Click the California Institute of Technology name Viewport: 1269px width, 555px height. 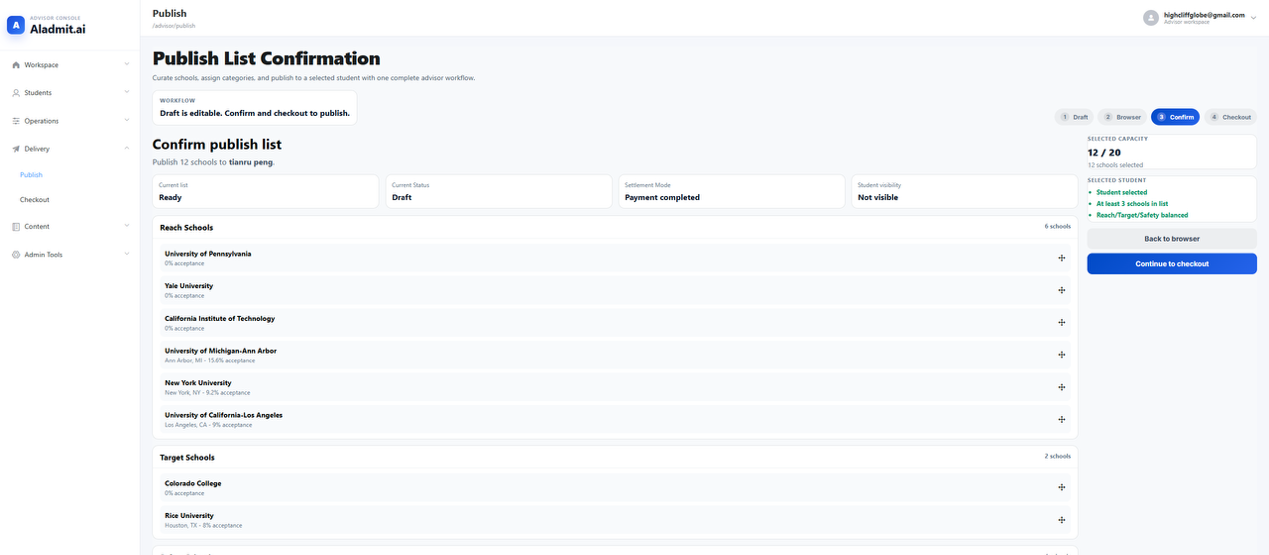click(x=220, y=319)
